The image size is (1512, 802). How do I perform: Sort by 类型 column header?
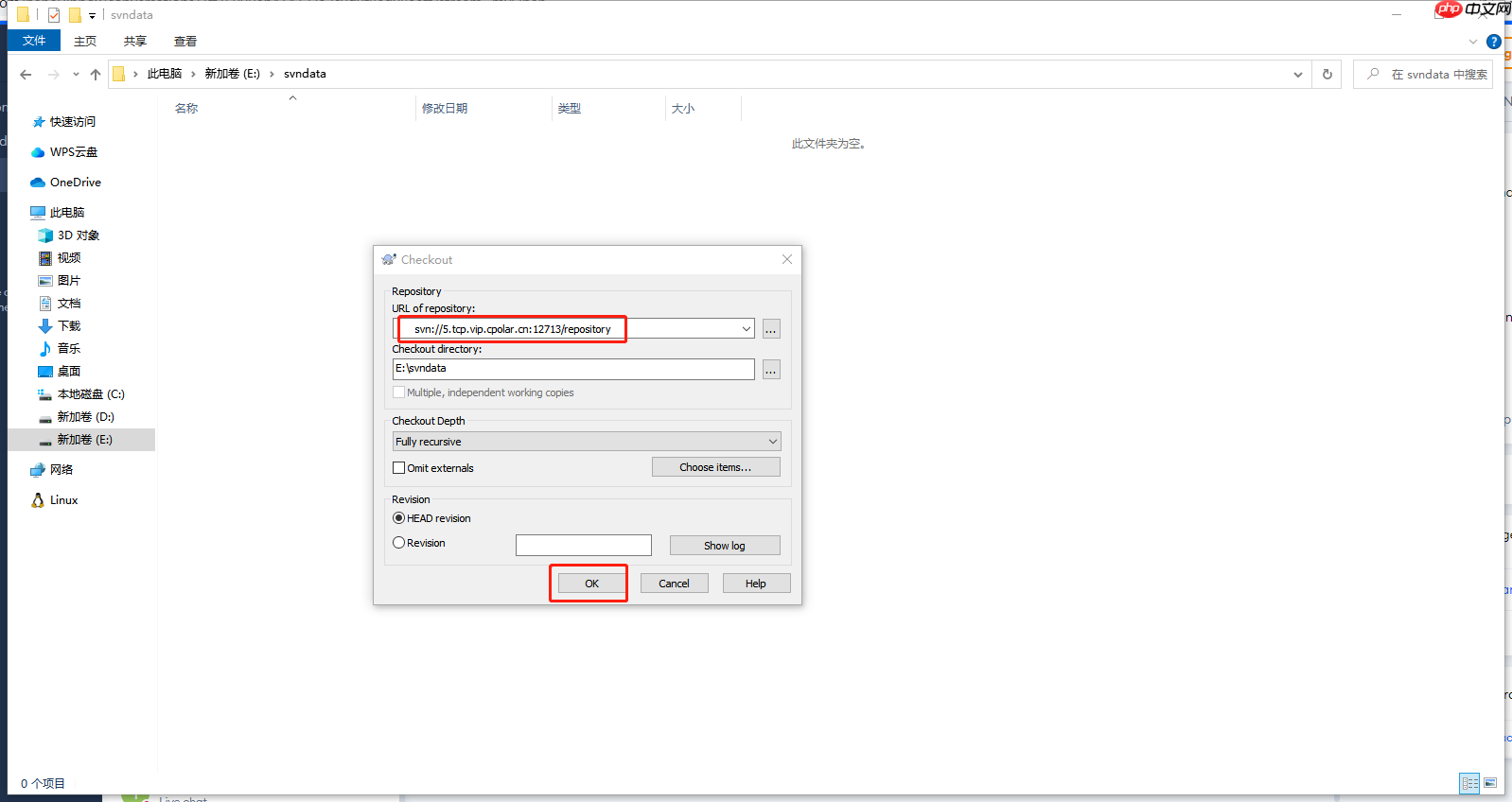point(570,109)
